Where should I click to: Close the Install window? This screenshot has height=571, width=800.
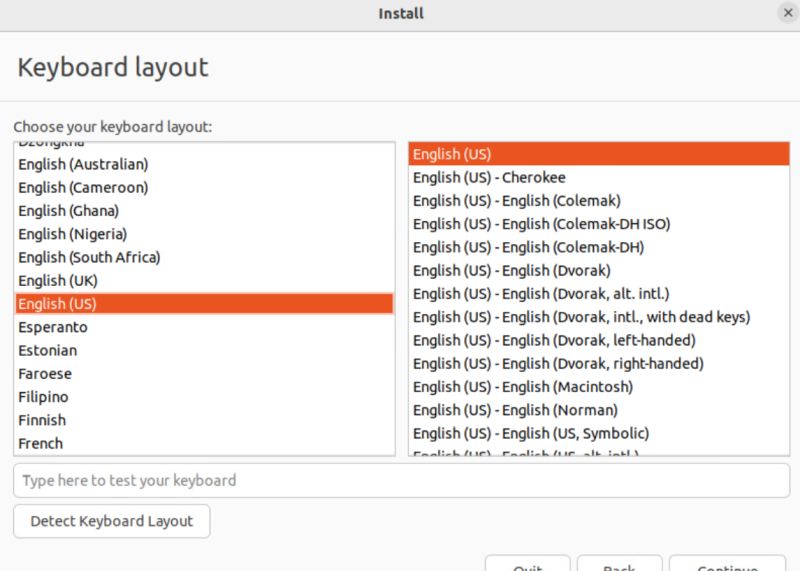pyautogui.click(x=788, y=13)
